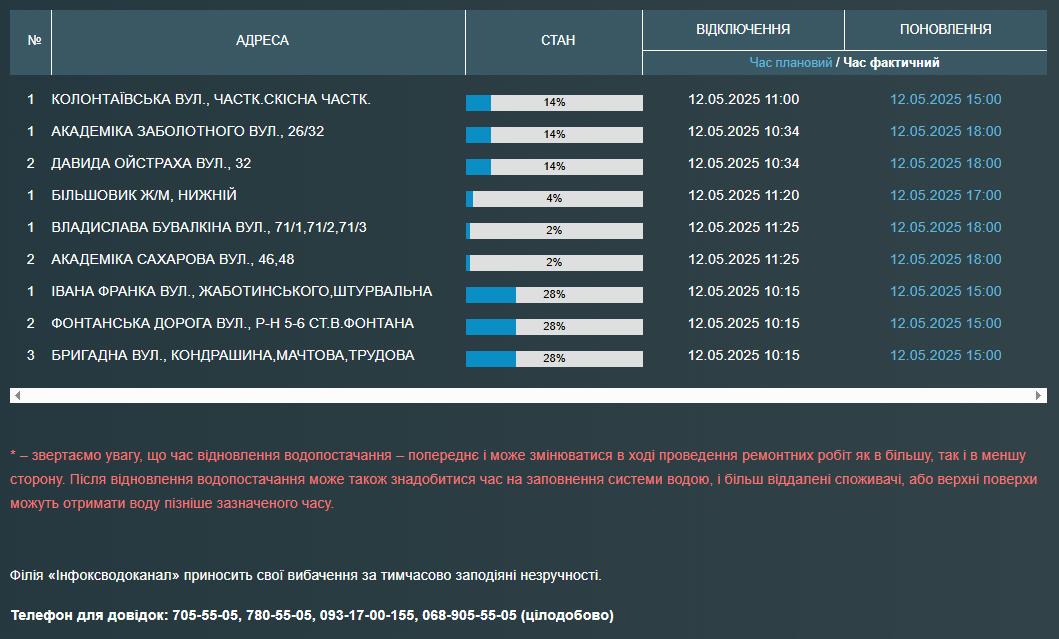Click the right arrow of horizontal scrollbar
Image resolution: width=1059 pixels, height=639 pixels.
click(1039, 396)
